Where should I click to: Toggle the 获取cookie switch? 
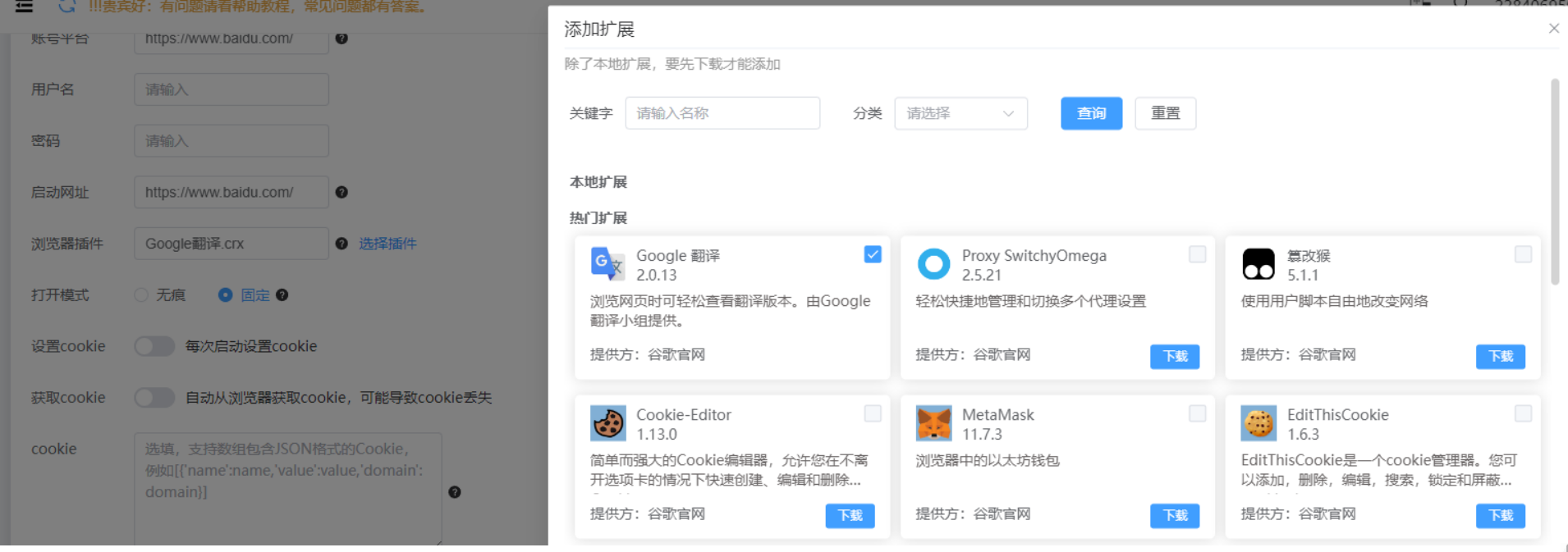click(154, 398)
